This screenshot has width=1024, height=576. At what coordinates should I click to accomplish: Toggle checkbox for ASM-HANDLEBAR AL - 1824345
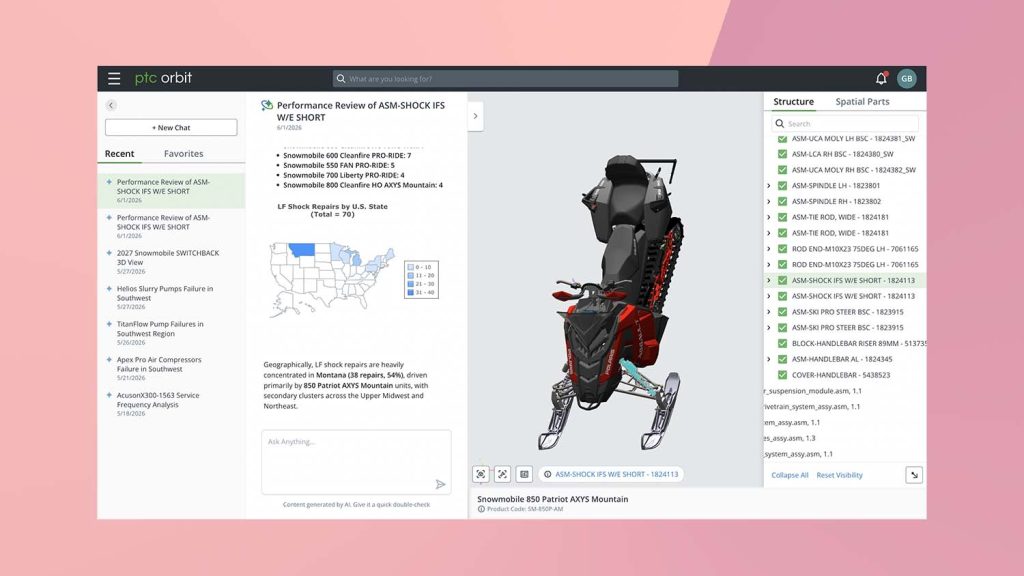tap(782, 359)
